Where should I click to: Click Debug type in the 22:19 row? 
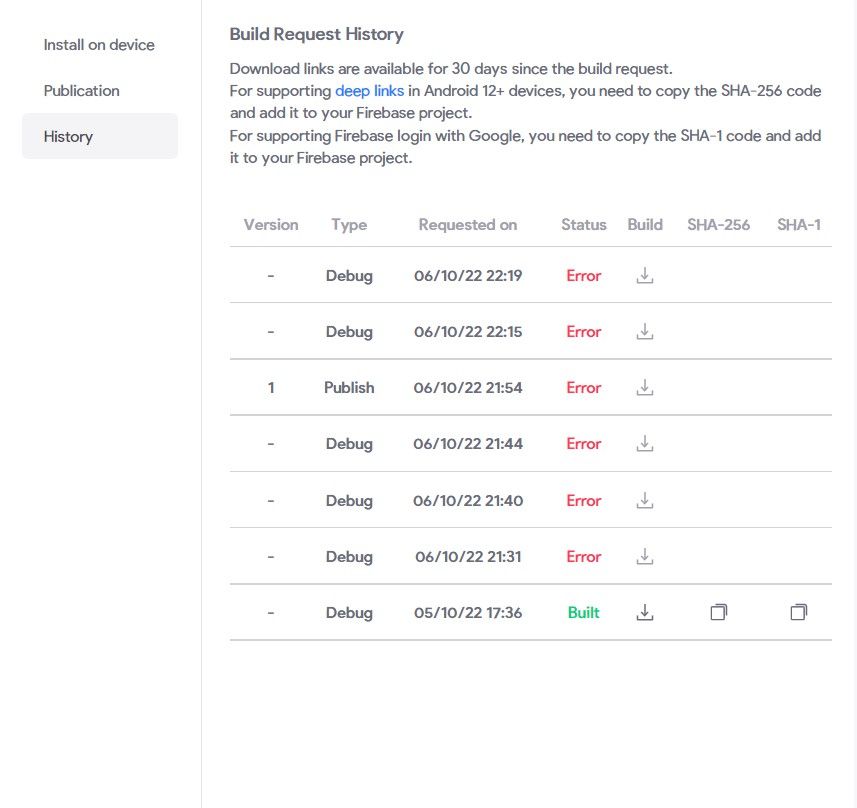[349, 276]
